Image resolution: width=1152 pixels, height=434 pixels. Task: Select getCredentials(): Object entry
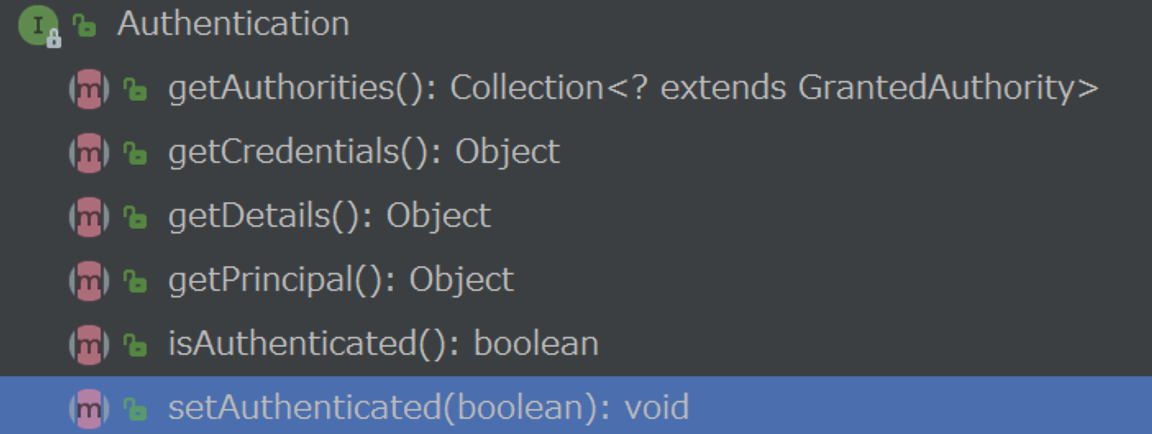[364, 153]
